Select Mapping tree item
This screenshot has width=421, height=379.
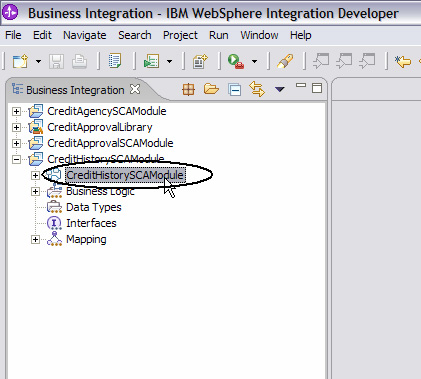point(86,239)
